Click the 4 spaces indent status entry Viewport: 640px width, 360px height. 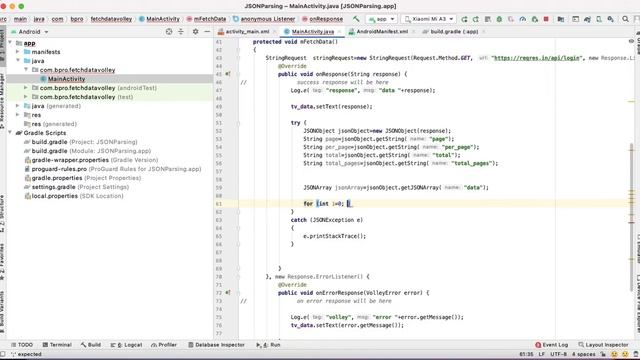coord(584,354)
